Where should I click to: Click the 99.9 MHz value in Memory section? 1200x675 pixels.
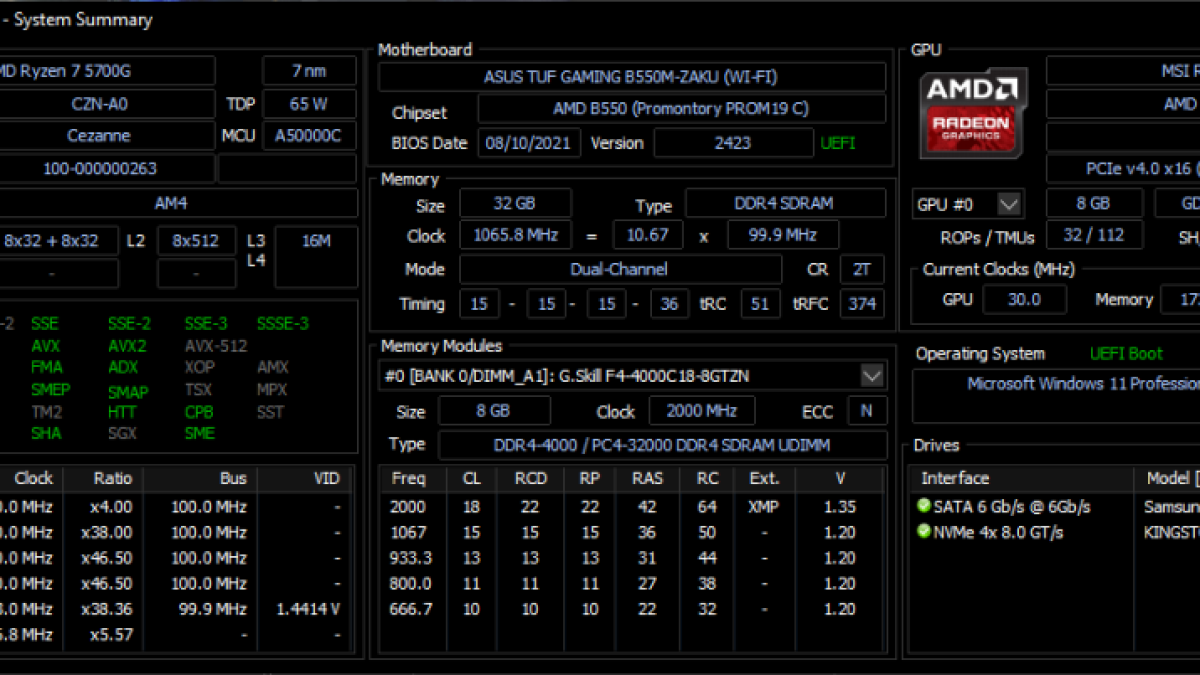pyautogui.click(x=783, y=236)
